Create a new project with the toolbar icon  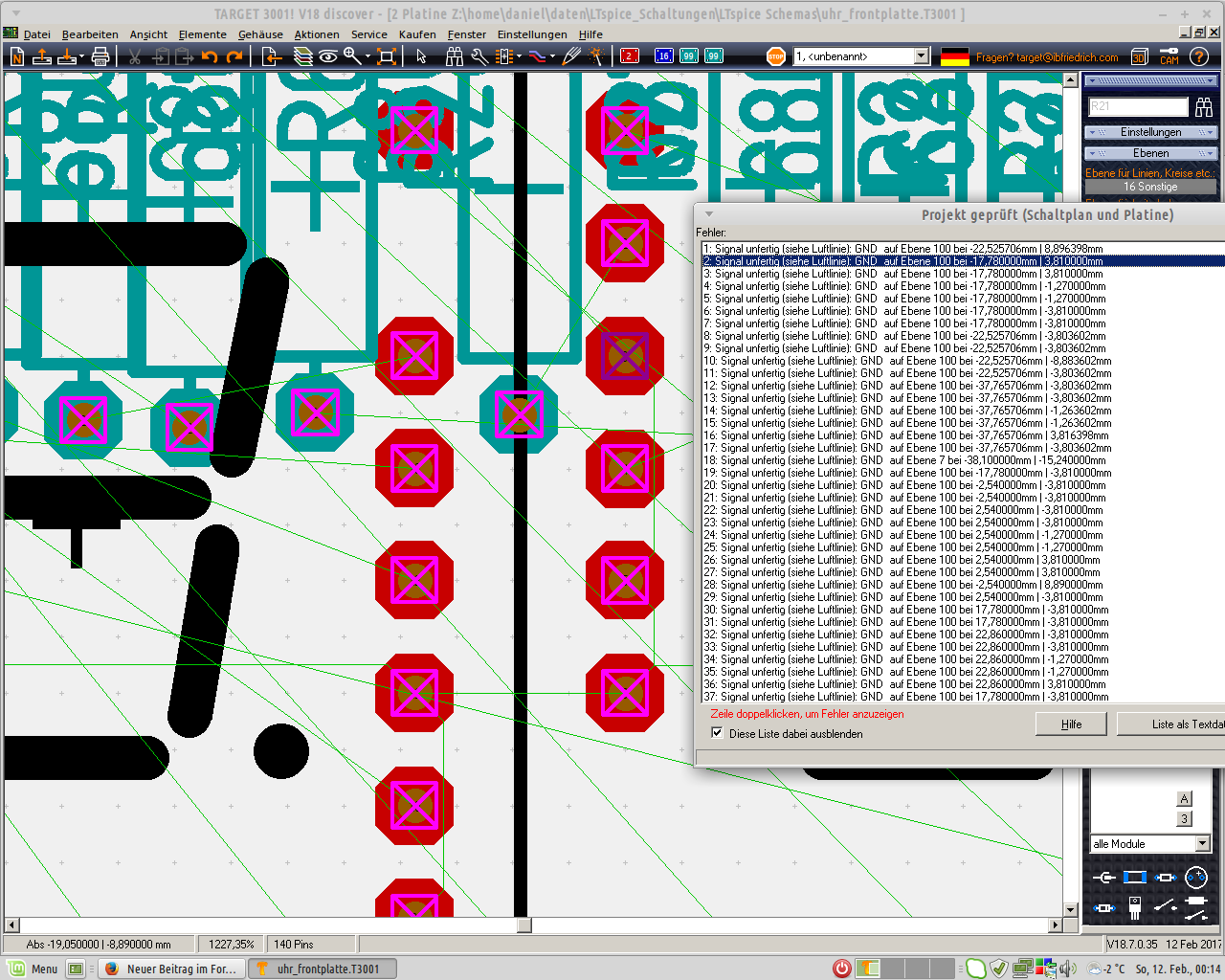(17, 56)
